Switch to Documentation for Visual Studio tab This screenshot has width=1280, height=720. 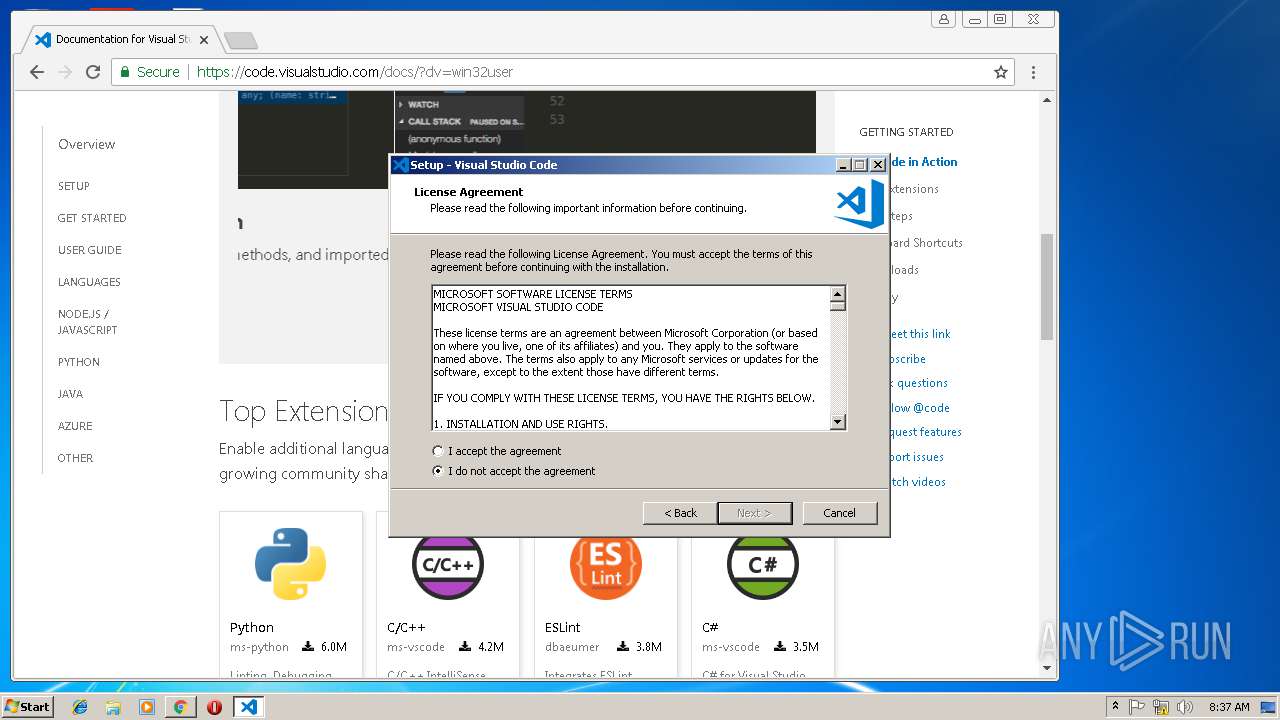tap(120, 40)
